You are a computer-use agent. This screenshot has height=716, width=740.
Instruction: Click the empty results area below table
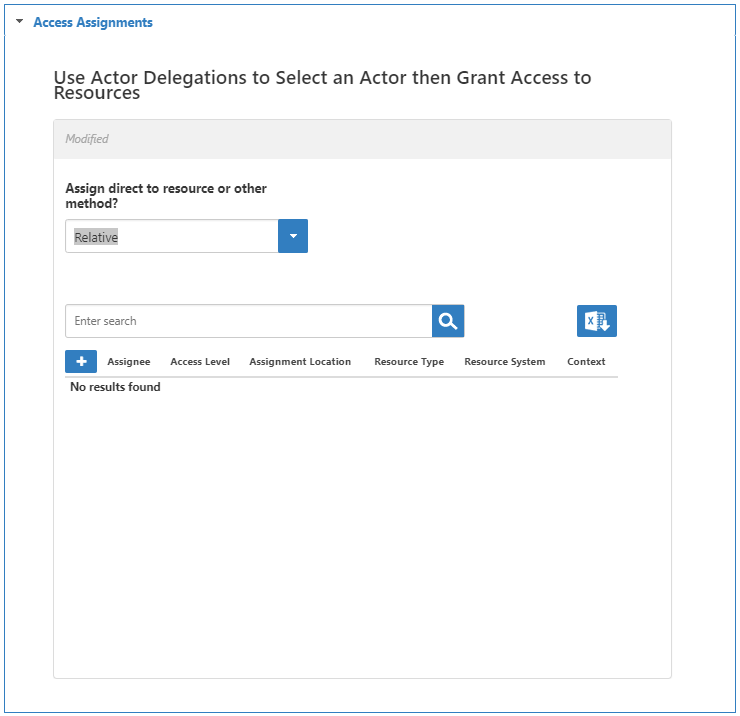pyautogui.click(x=360, y=530)
